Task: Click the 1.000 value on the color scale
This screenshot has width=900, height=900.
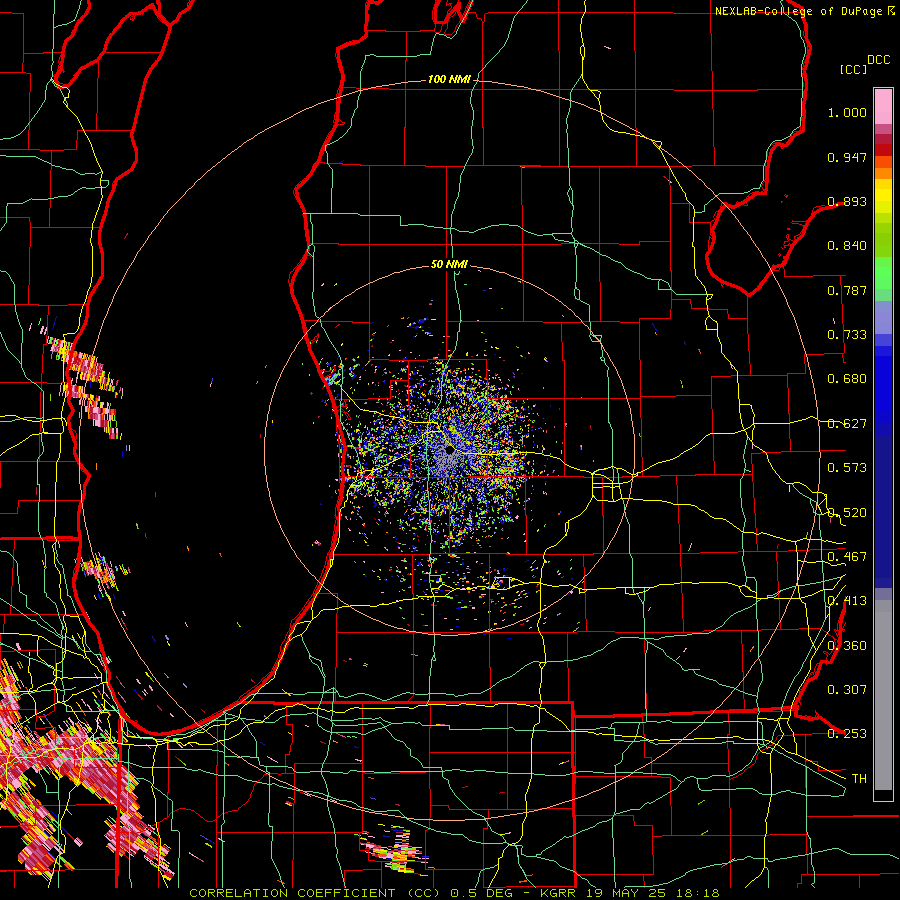Action: [847, 112]
